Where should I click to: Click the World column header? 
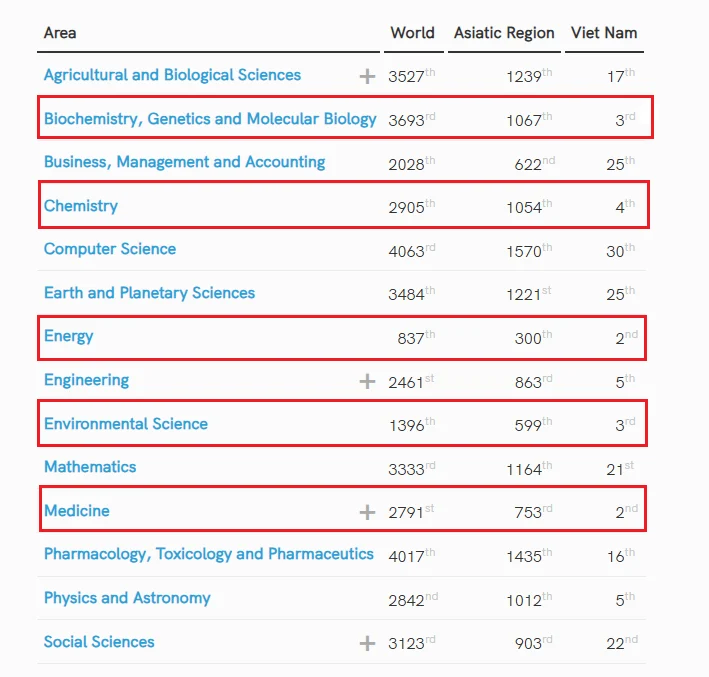[412, 33]
